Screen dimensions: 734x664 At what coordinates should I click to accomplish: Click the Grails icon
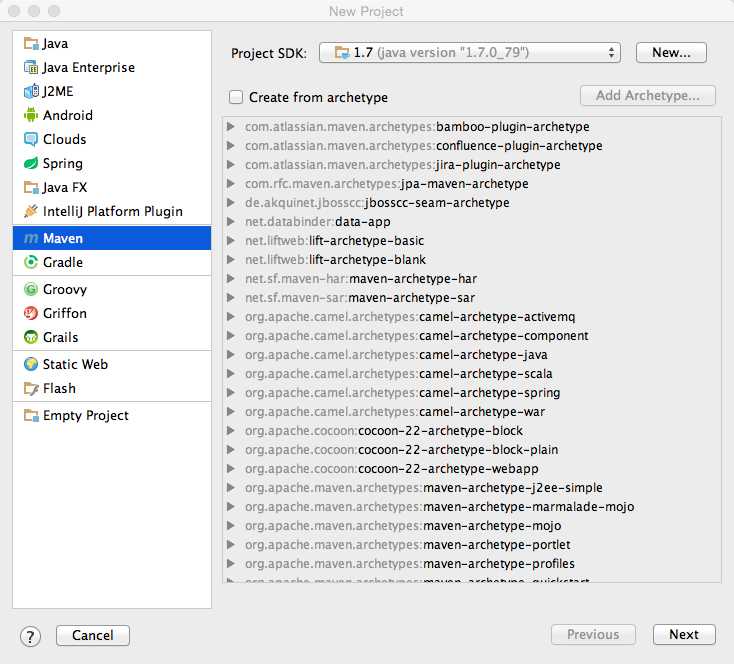click(31, 337)
